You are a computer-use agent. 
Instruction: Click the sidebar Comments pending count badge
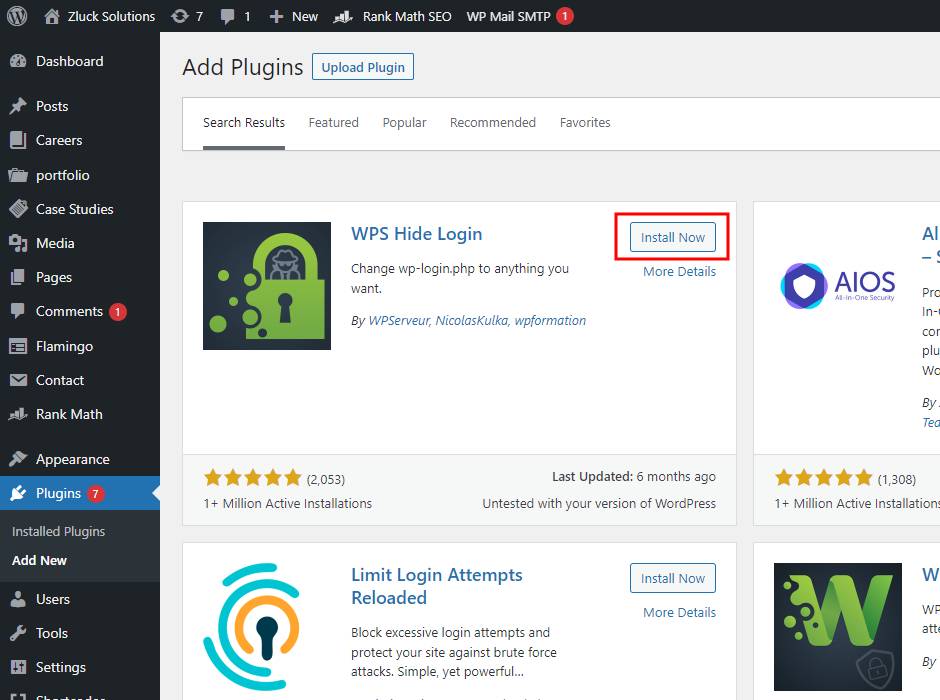118,312
